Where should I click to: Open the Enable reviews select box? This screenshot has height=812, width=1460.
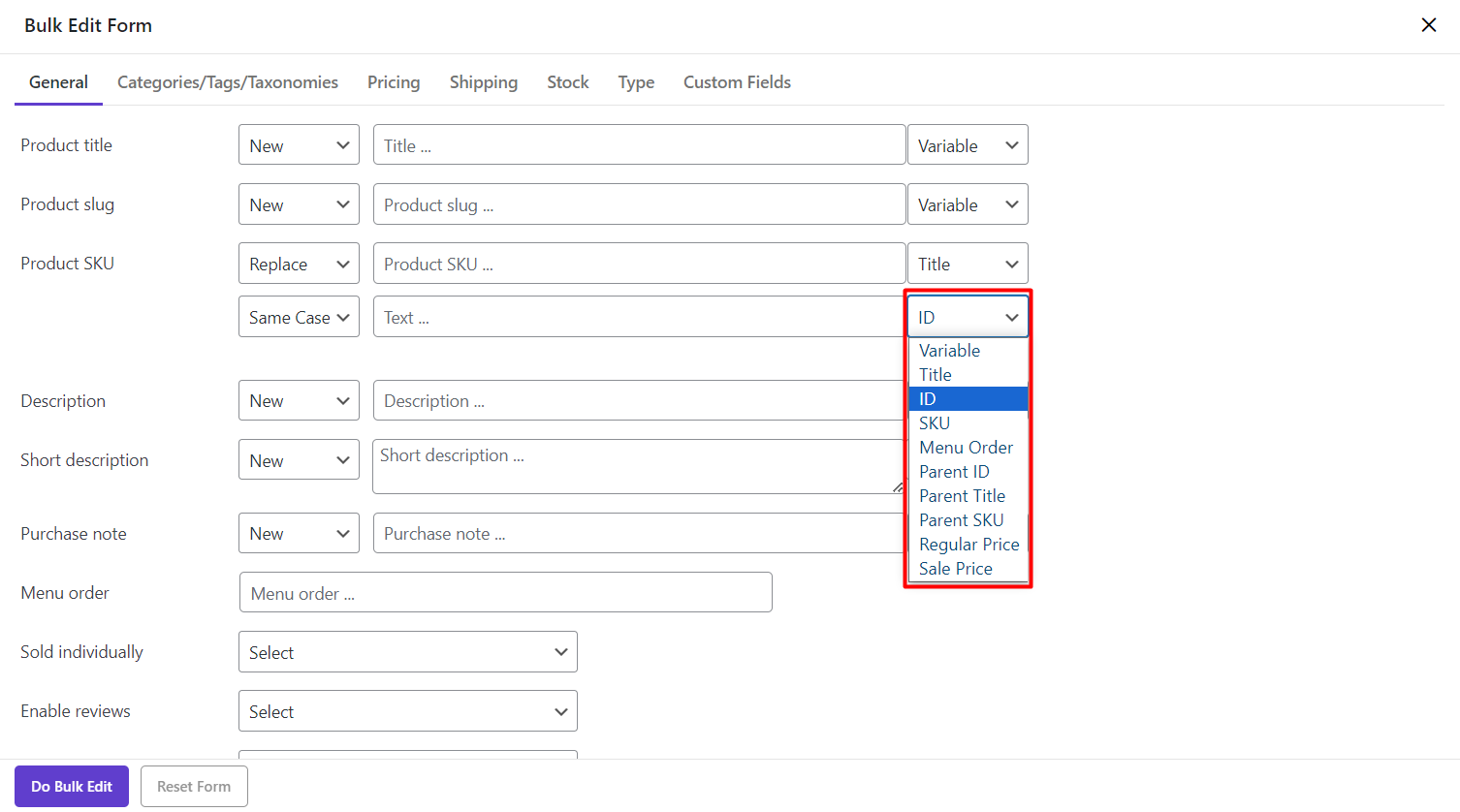coord(407,711)
